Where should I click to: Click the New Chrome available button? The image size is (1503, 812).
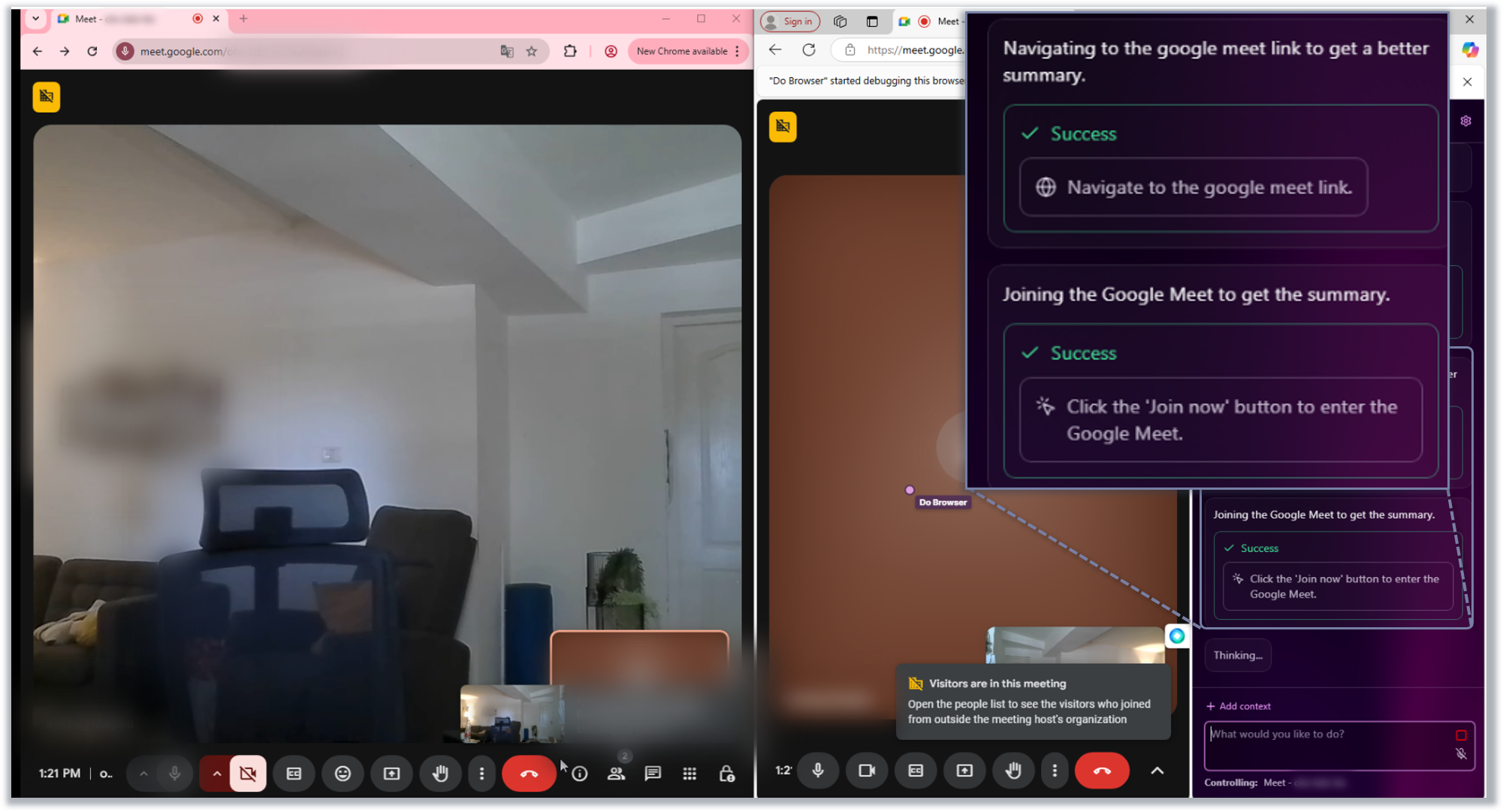click(682, 51)
